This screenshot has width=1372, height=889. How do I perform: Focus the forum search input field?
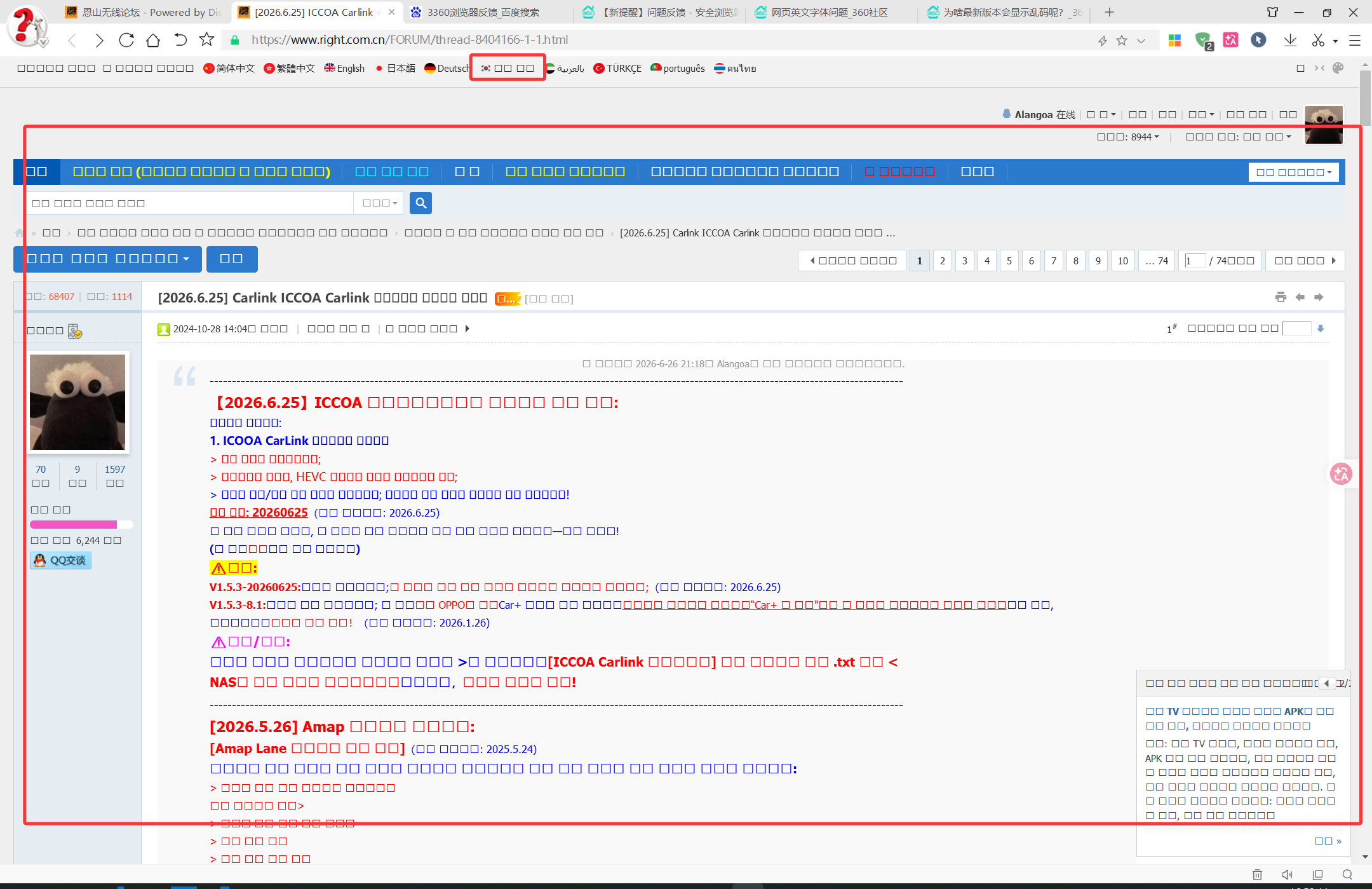coord(190,203)
